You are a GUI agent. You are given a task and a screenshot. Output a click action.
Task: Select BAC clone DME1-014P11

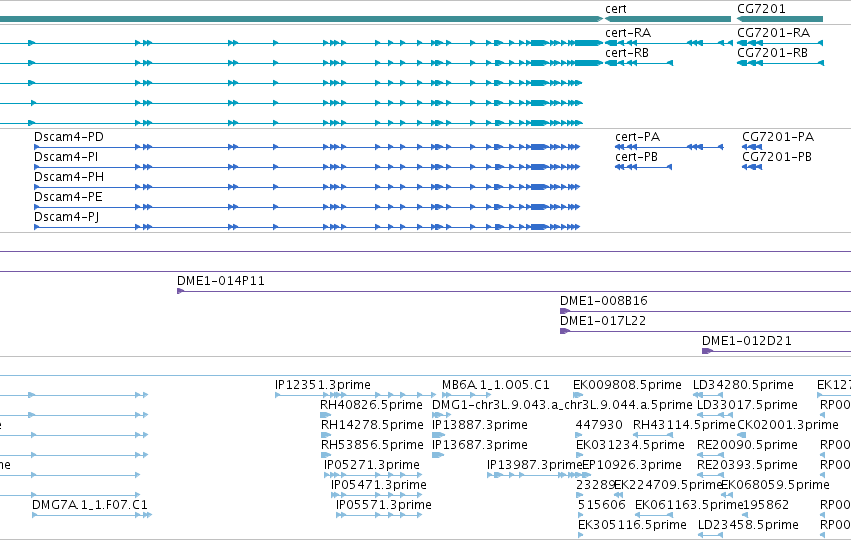(x=221, y=281)
